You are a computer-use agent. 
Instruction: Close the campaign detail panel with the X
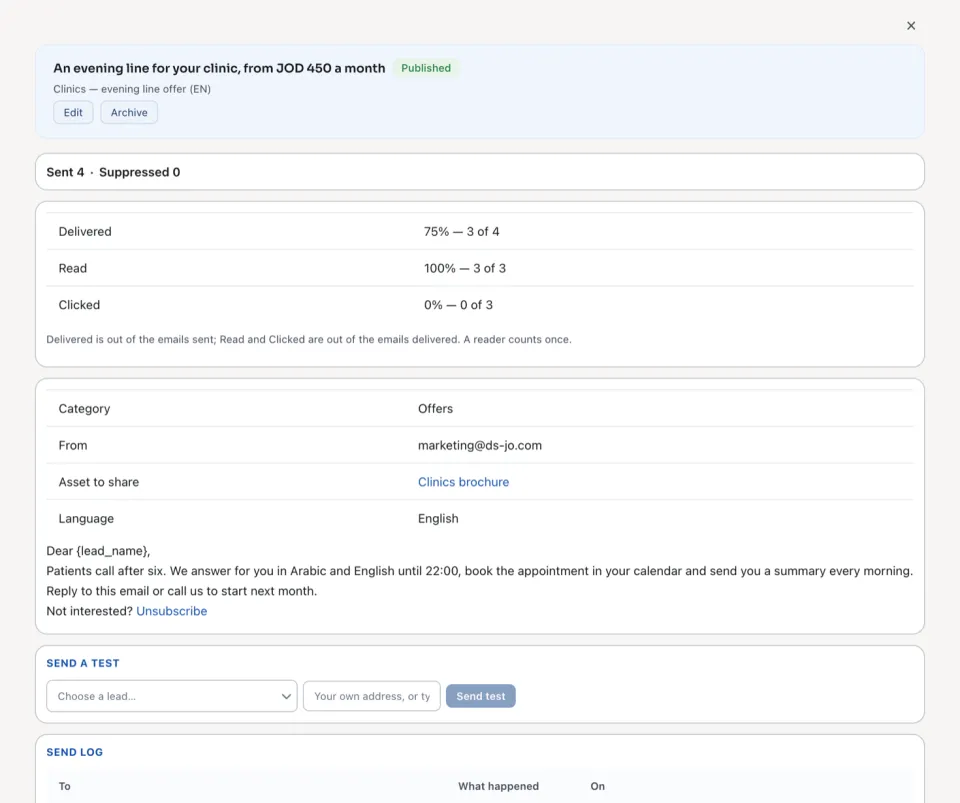coord(911,26)
